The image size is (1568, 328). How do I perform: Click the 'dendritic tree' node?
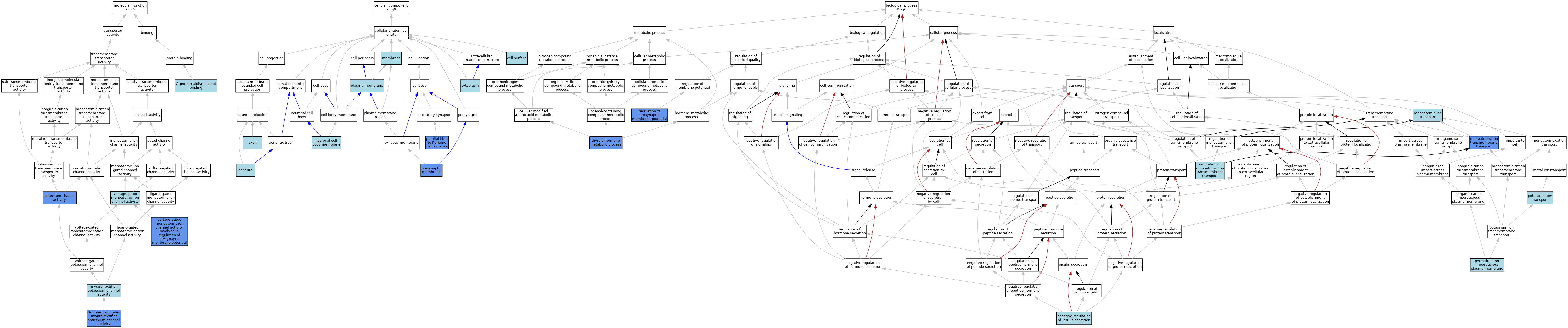280,142
